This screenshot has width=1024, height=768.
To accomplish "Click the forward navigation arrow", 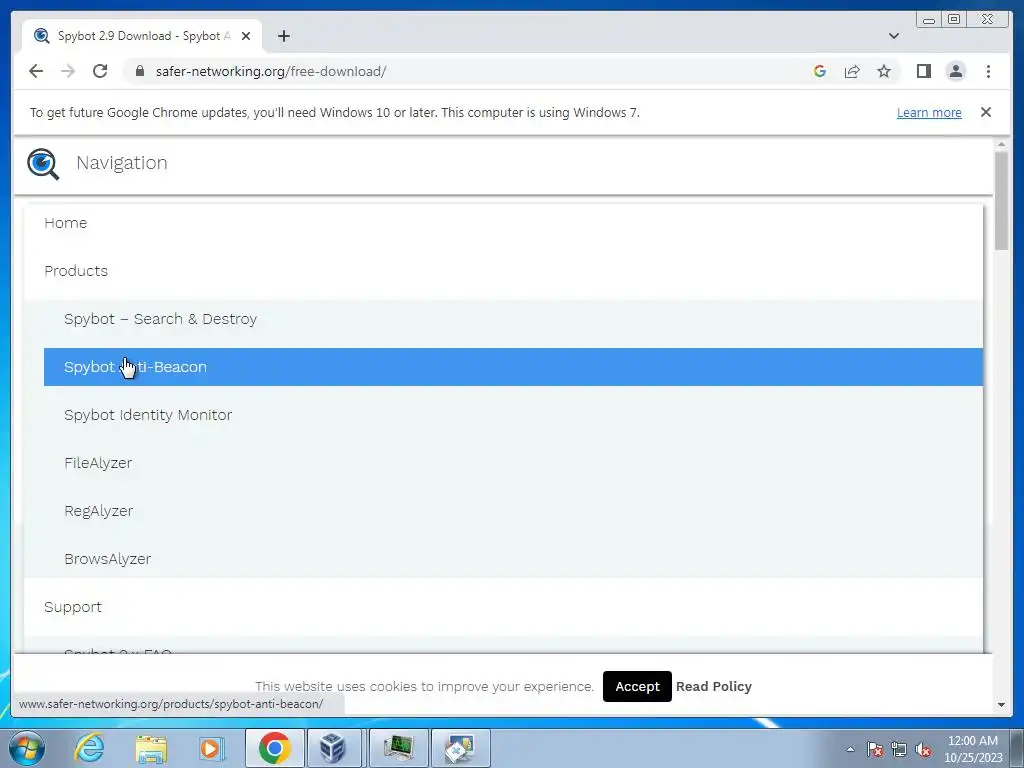I will (x=68, y=71).
